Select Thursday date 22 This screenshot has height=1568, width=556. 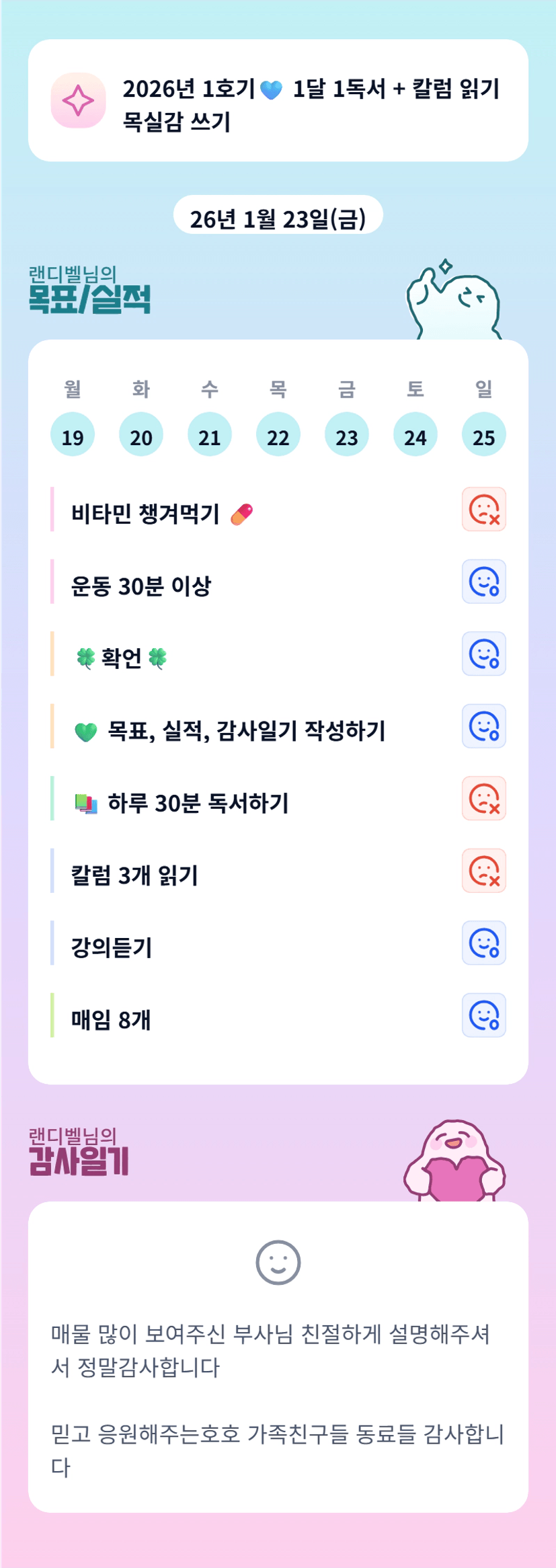(278, 434)
